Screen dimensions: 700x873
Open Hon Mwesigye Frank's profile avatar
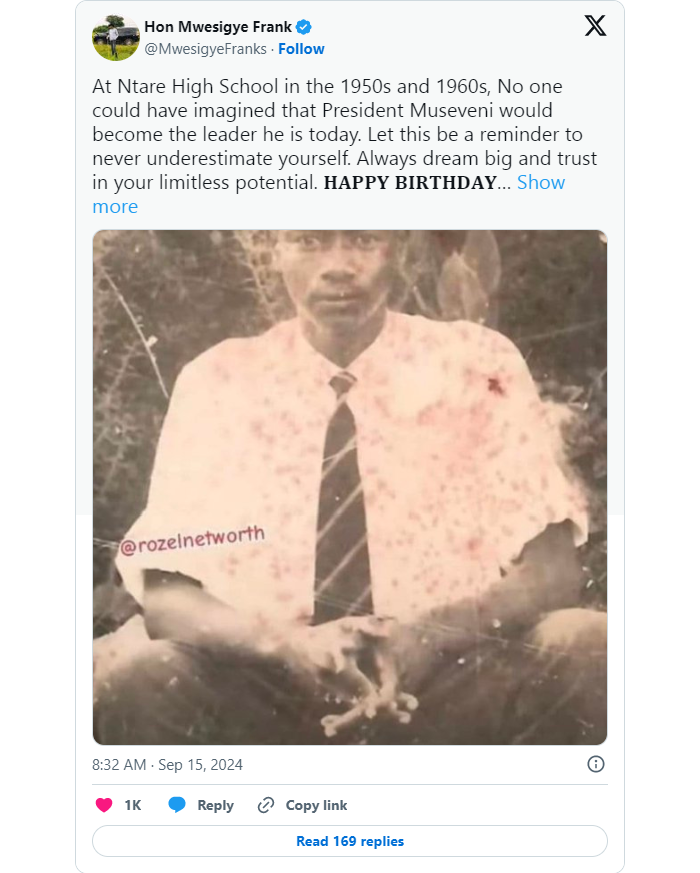116,37
